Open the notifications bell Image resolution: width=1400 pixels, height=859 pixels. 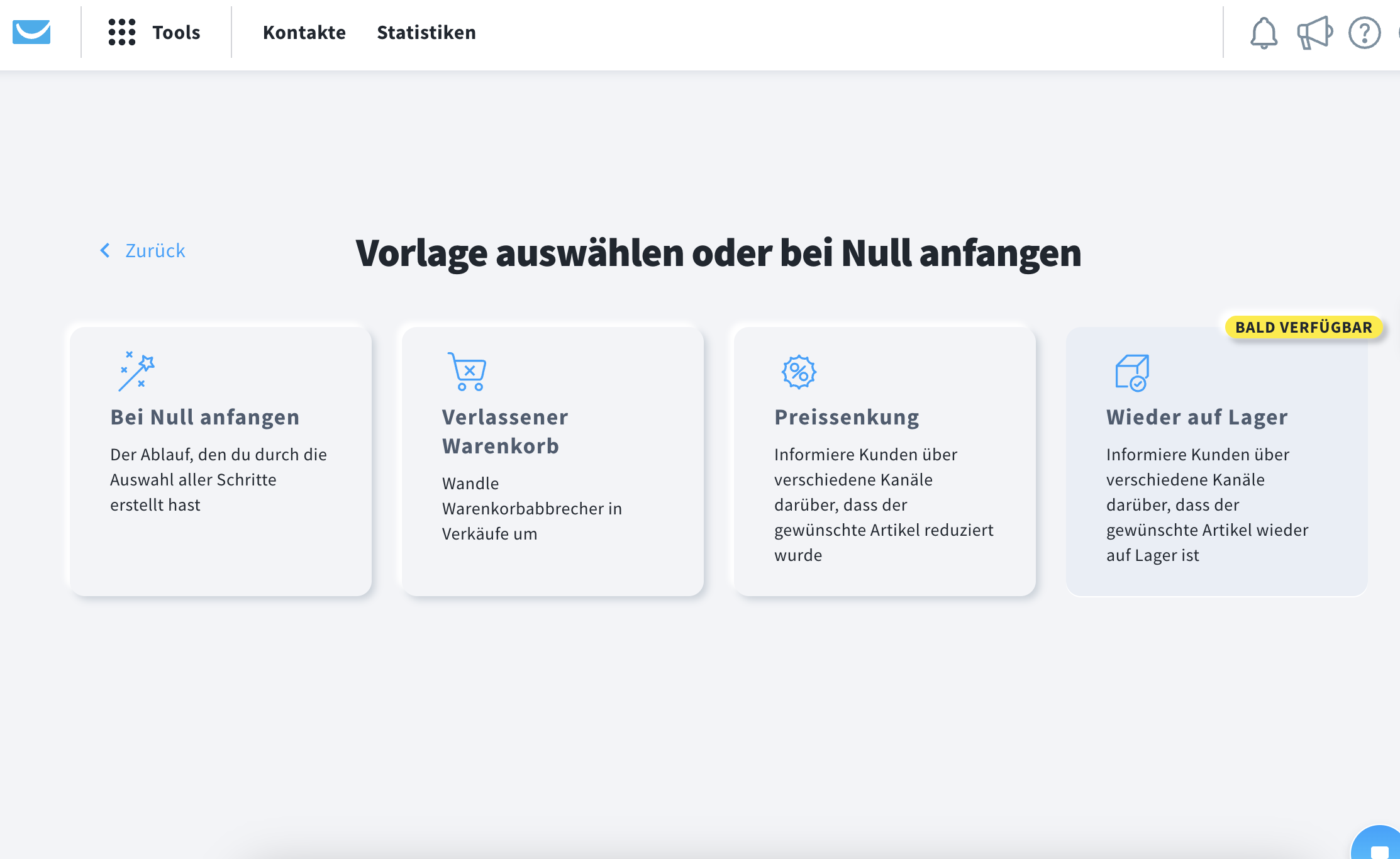tap(1264, 33)
